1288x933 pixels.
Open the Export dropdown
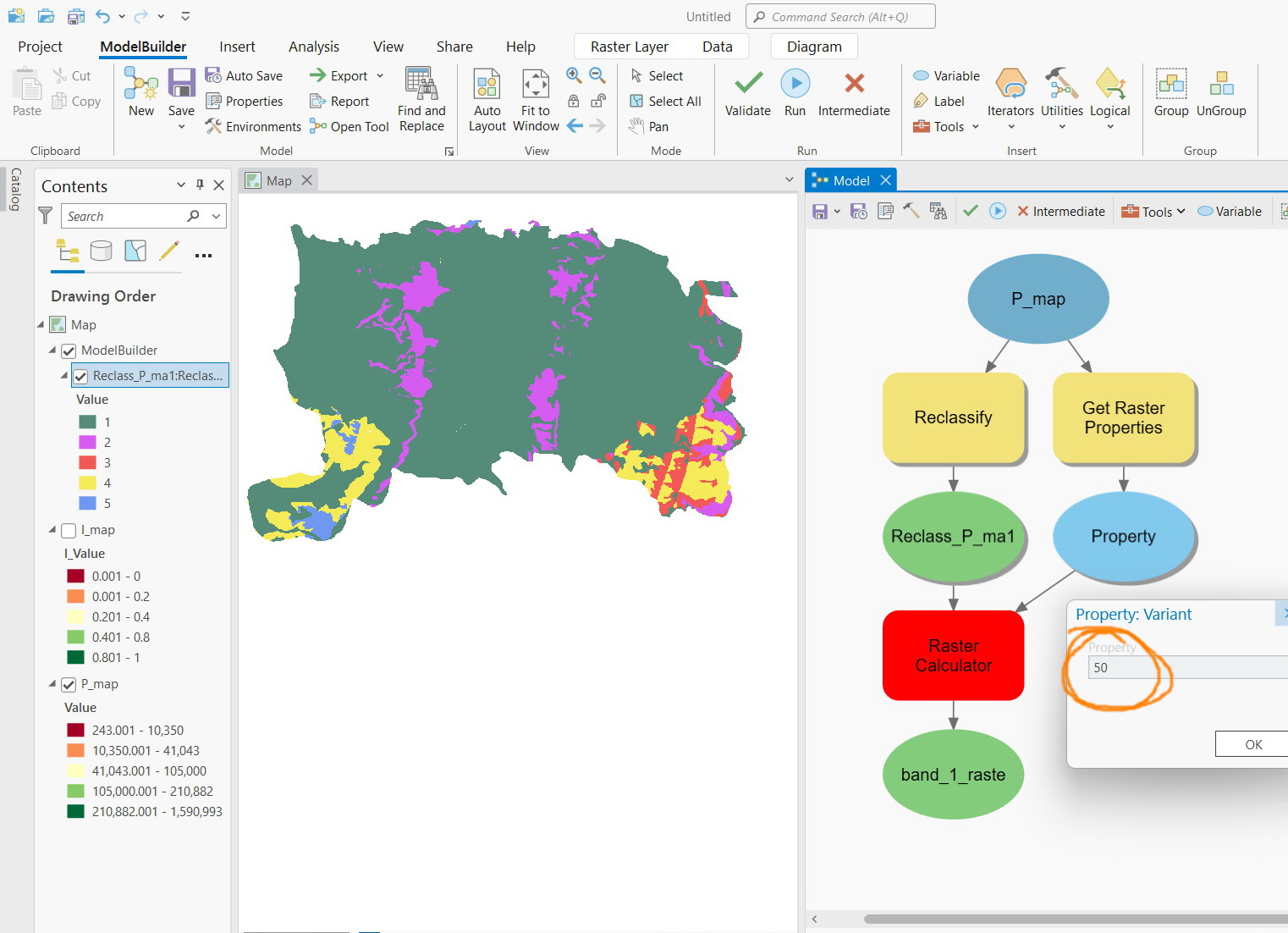378,75
